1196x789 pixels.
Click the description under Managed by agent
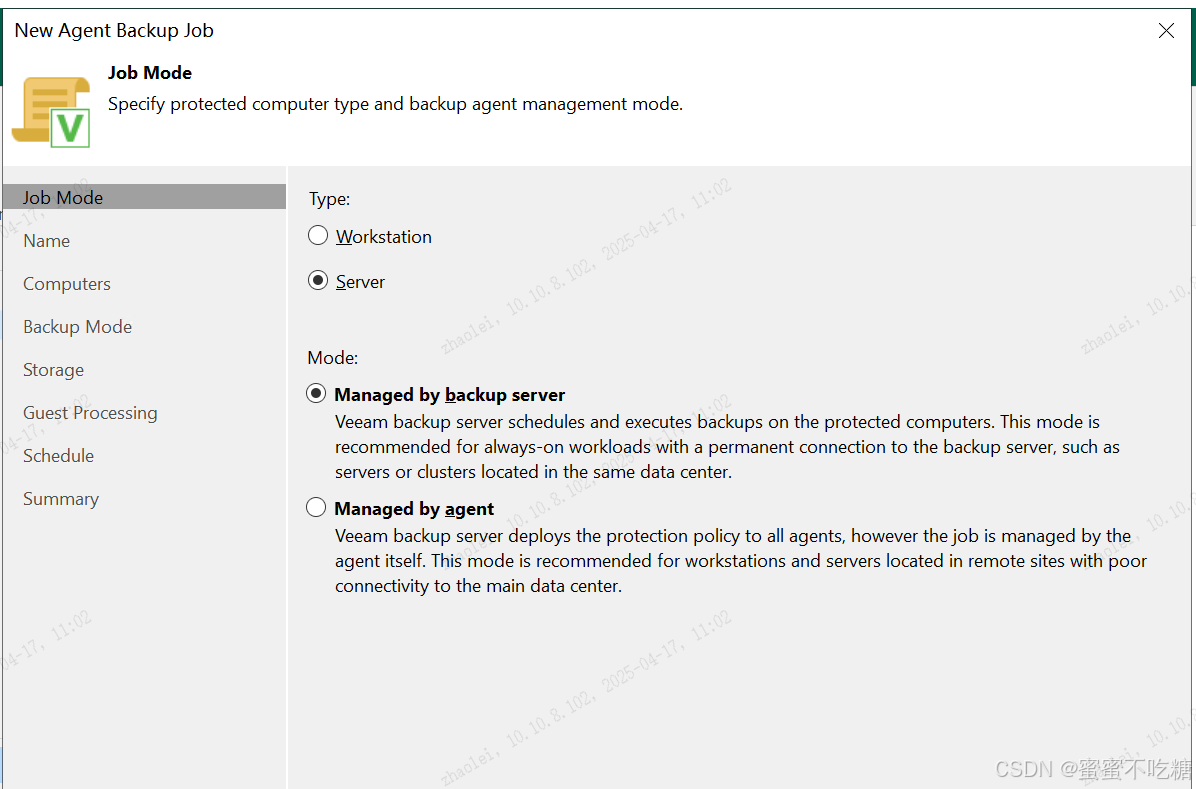[741, 561]
